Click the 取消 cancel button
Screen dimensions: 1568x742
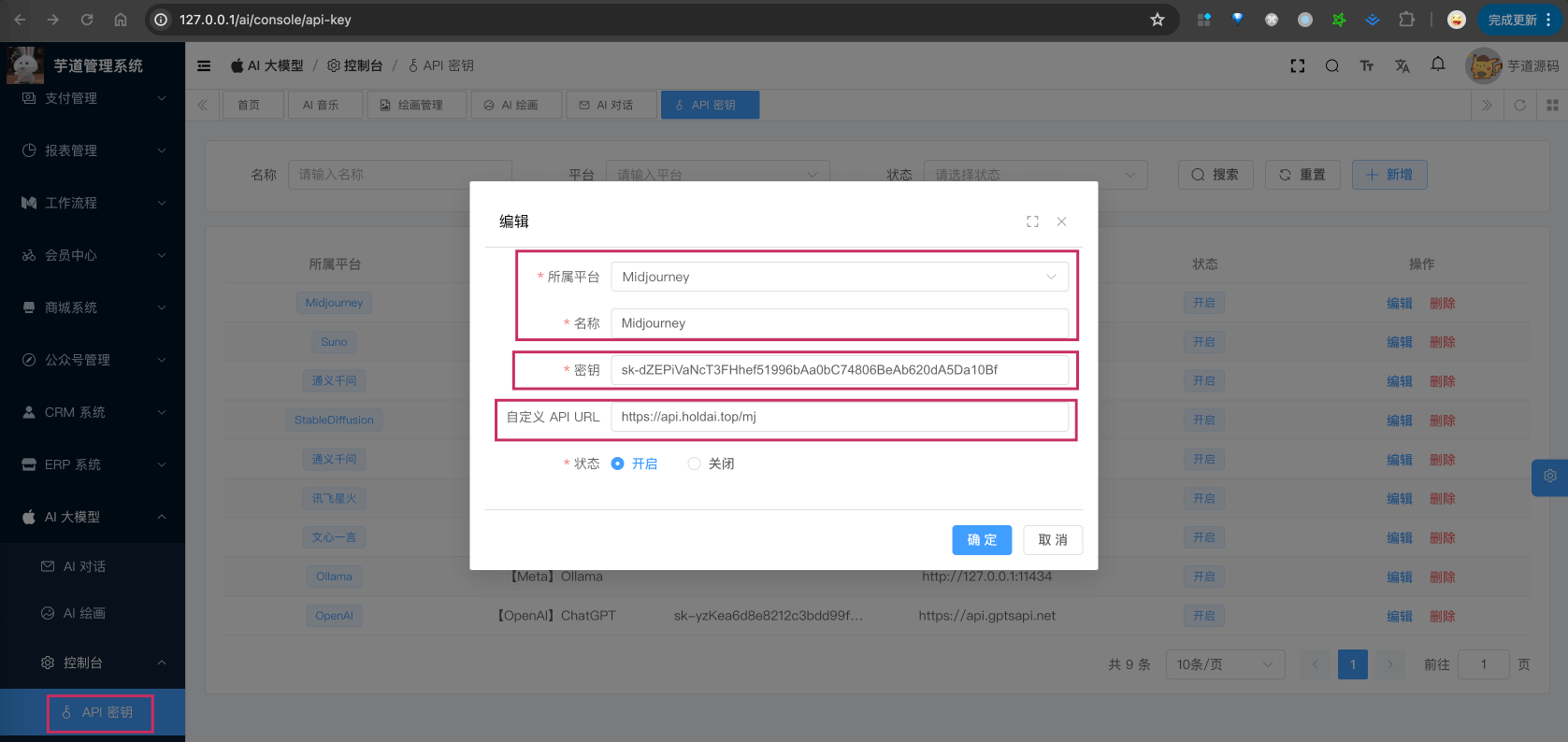click(x=1052, y=540)
